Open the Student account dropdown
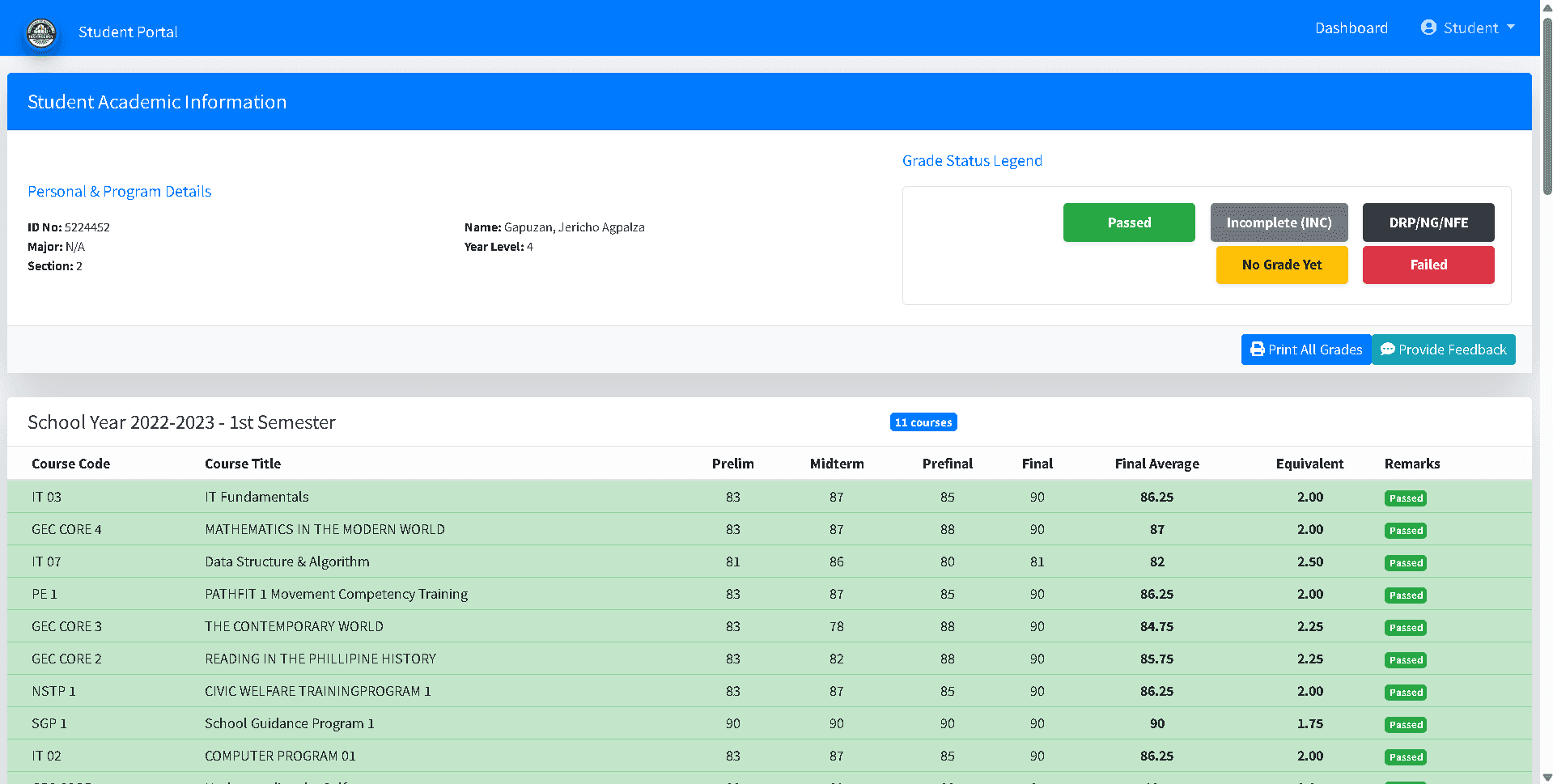This screenshot has width=1553, height=784. click(x=1467, y=28)
